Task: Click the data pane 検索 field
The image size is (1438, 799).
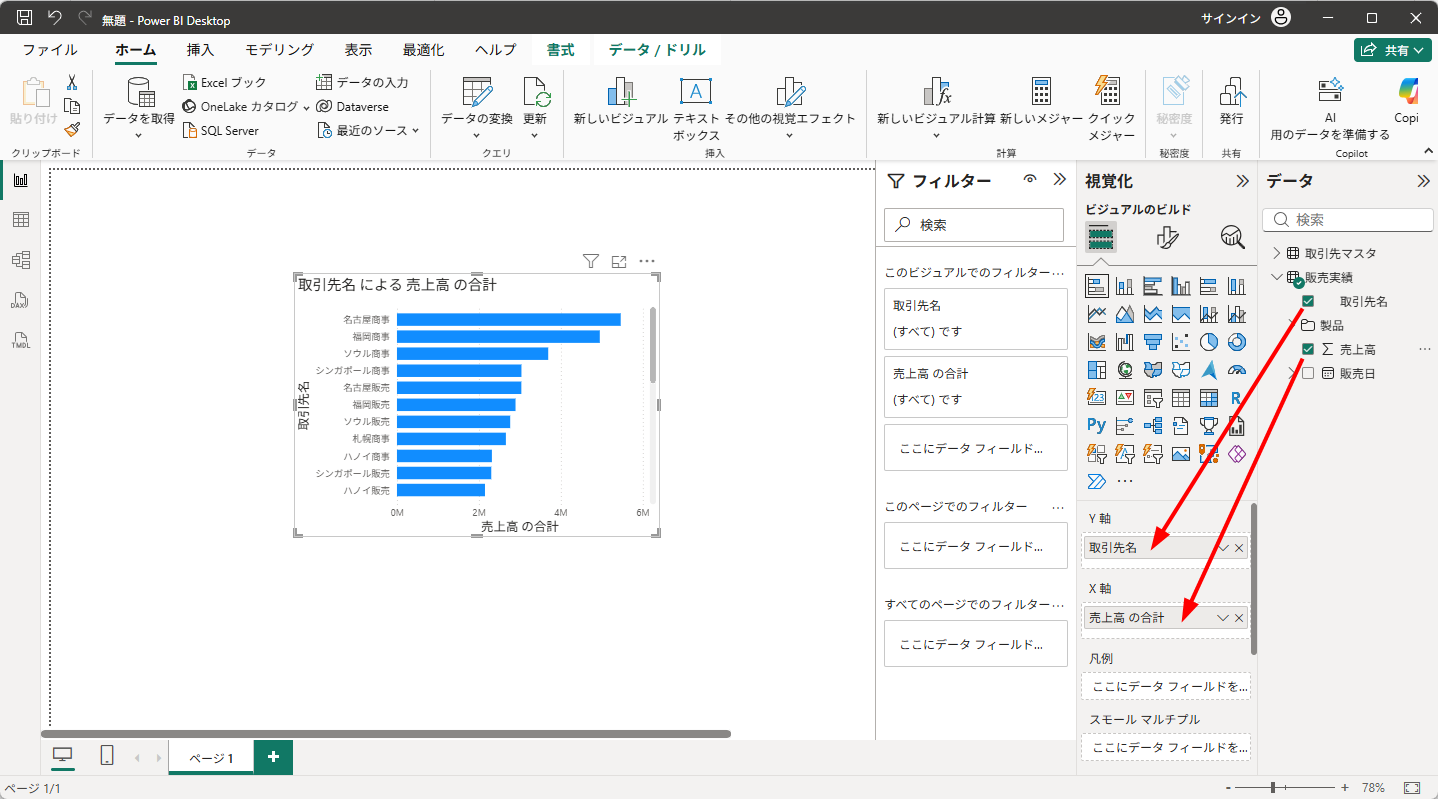Action: pos(1348,220)
